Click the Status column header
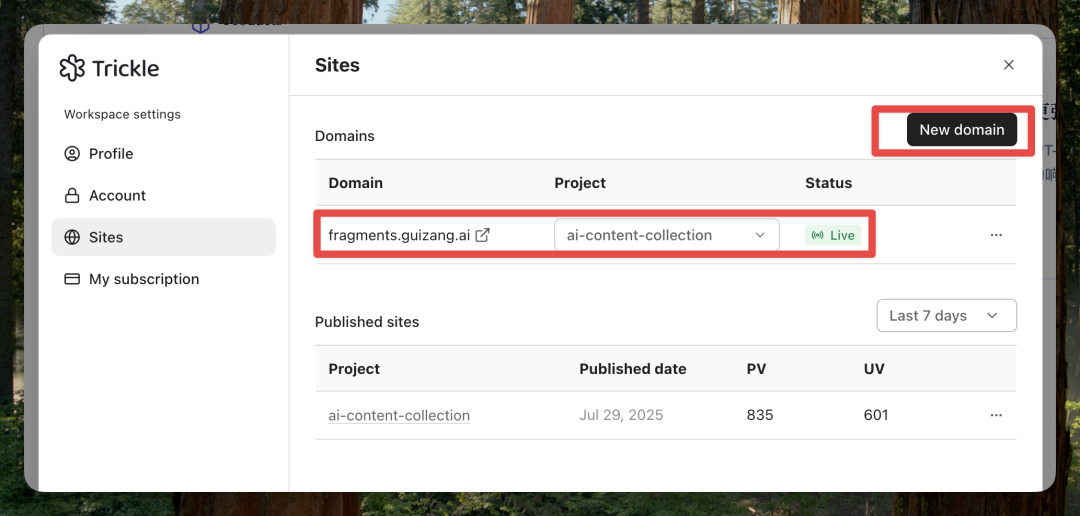The width and height of the screenshot is (1080, 516). (x=829, y=183)
